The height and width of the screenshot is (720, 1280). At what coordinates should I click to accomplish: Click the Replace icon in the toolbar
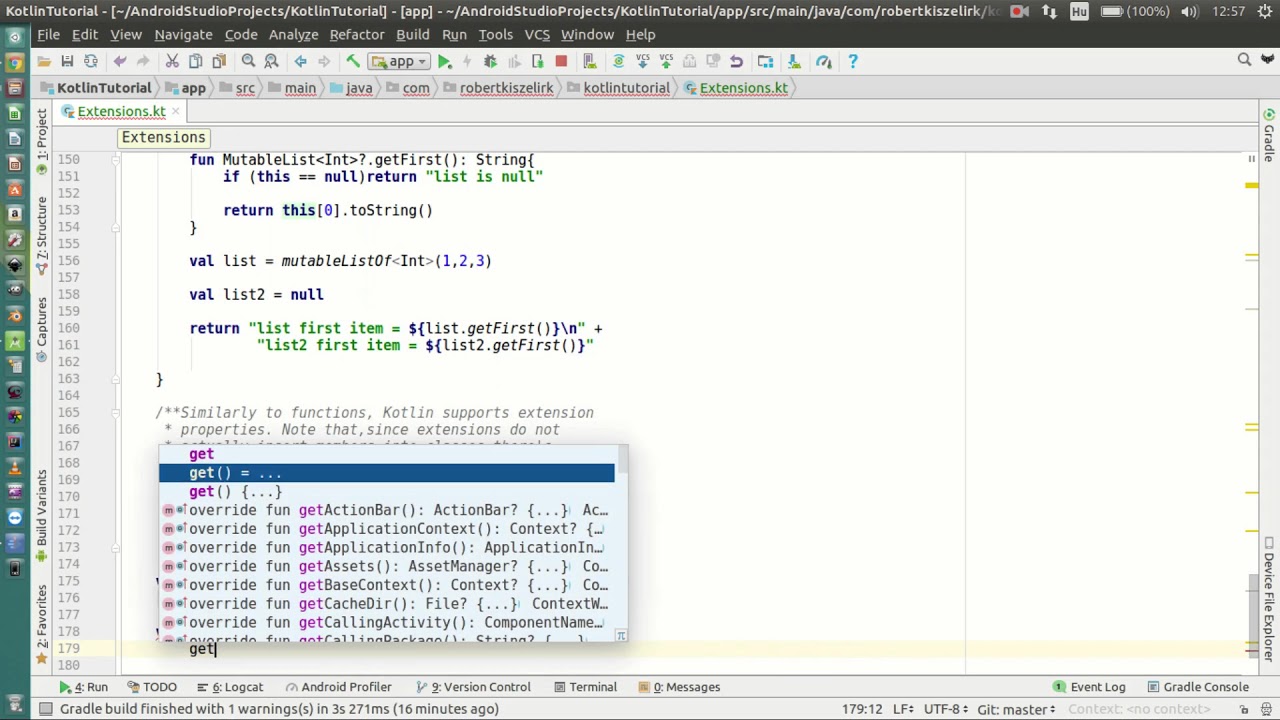point(271,61)
